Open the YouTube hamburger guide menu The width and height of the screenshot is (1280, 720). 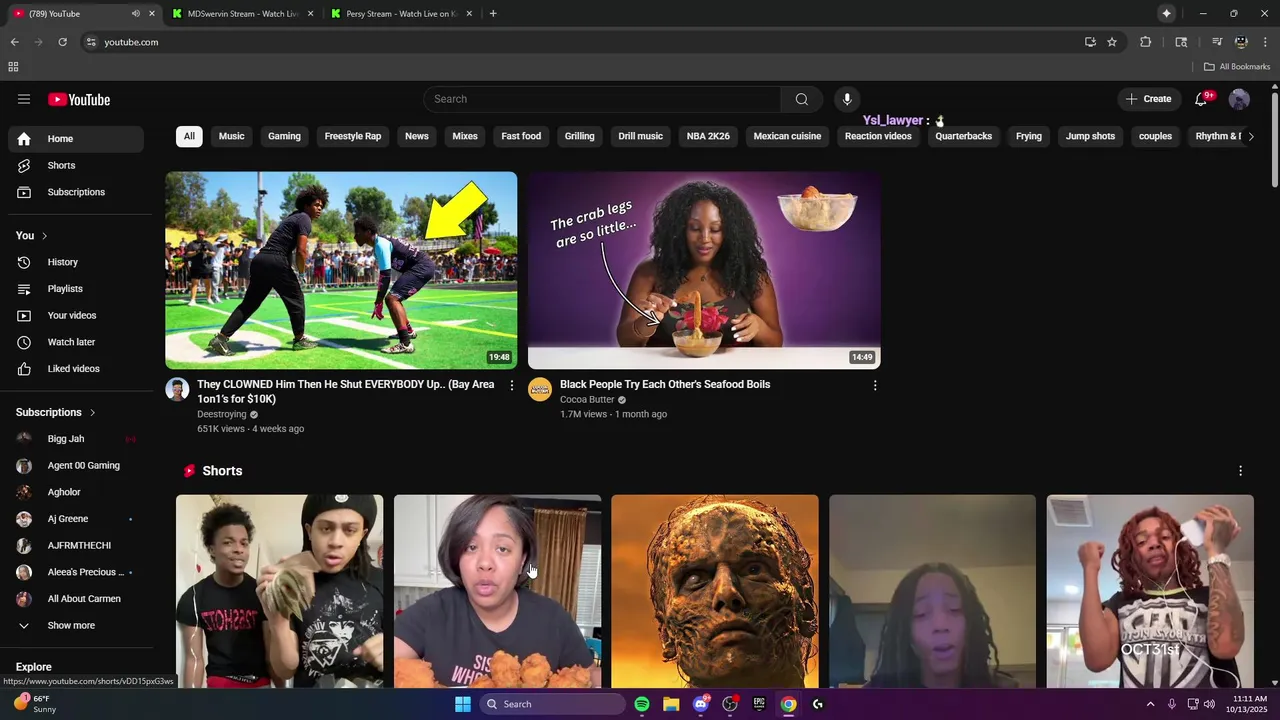point(24,99)
